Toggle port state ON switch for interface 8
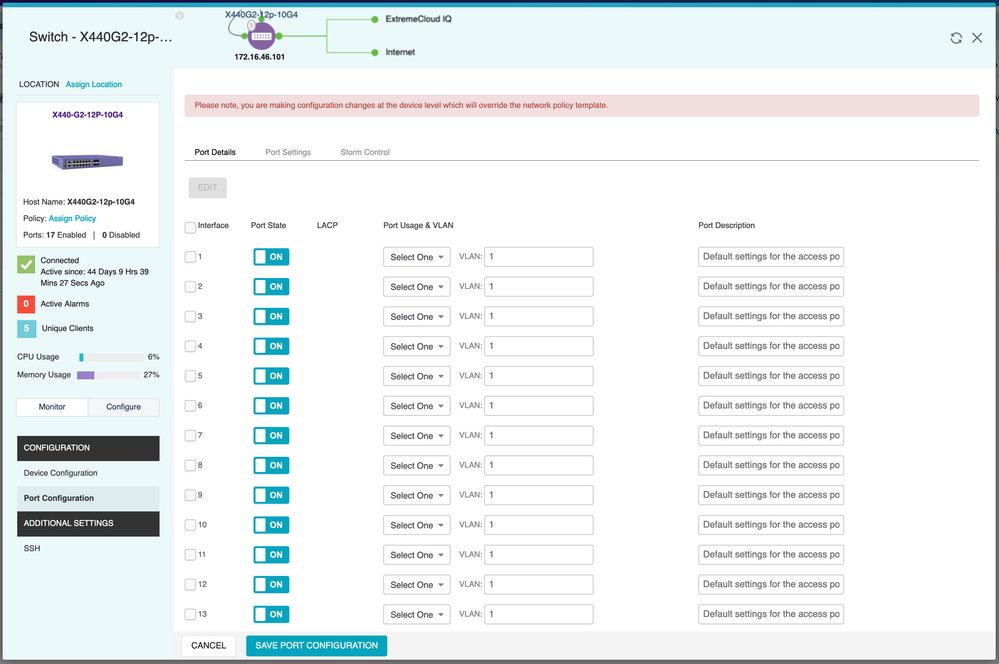The width and height of the screenshot is (999, 664). tap(271, 465)
